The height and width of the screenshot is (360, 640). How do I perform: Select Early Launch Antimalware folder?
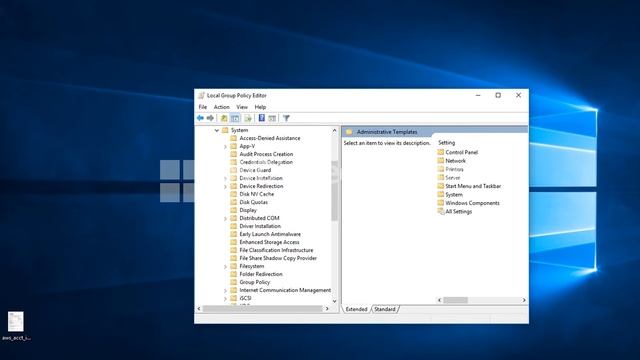[270, 234]
